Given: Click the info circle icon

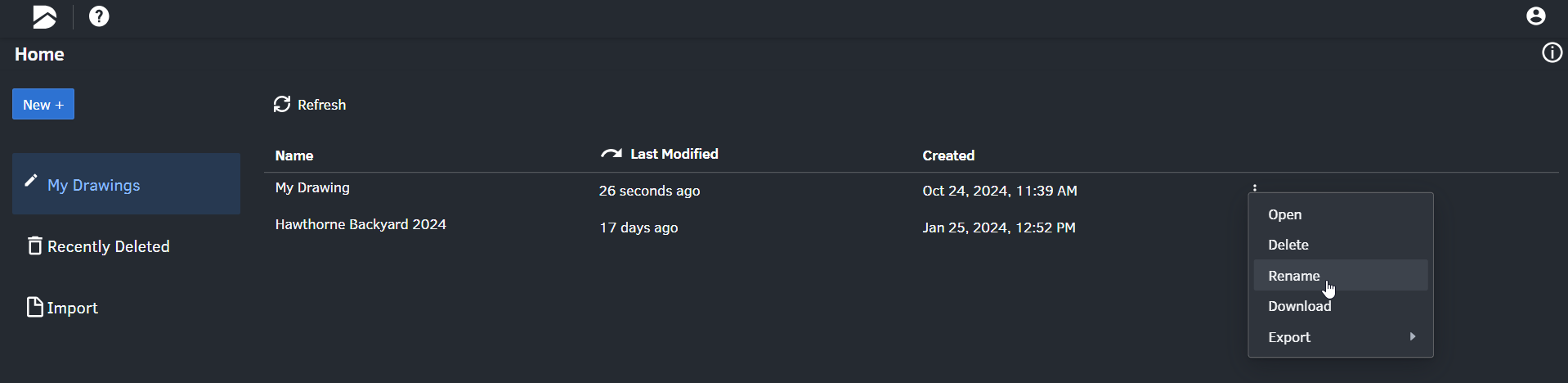Looking at the screenshot, I should tap(1552, 53).
